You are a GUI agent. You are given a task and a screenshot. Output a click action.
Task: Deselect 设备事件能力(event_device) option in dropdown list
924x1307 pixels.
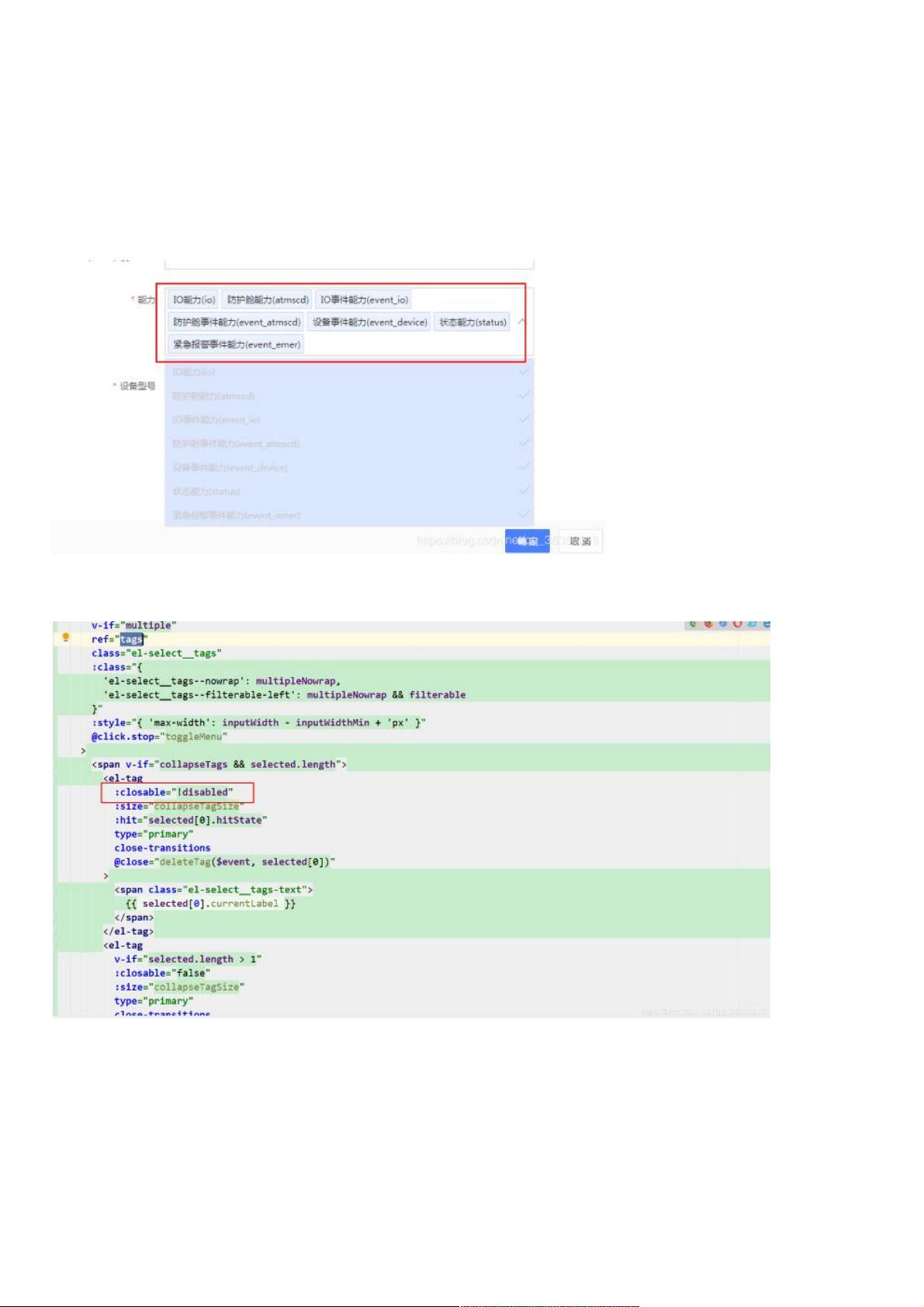(x=349, y=468)
